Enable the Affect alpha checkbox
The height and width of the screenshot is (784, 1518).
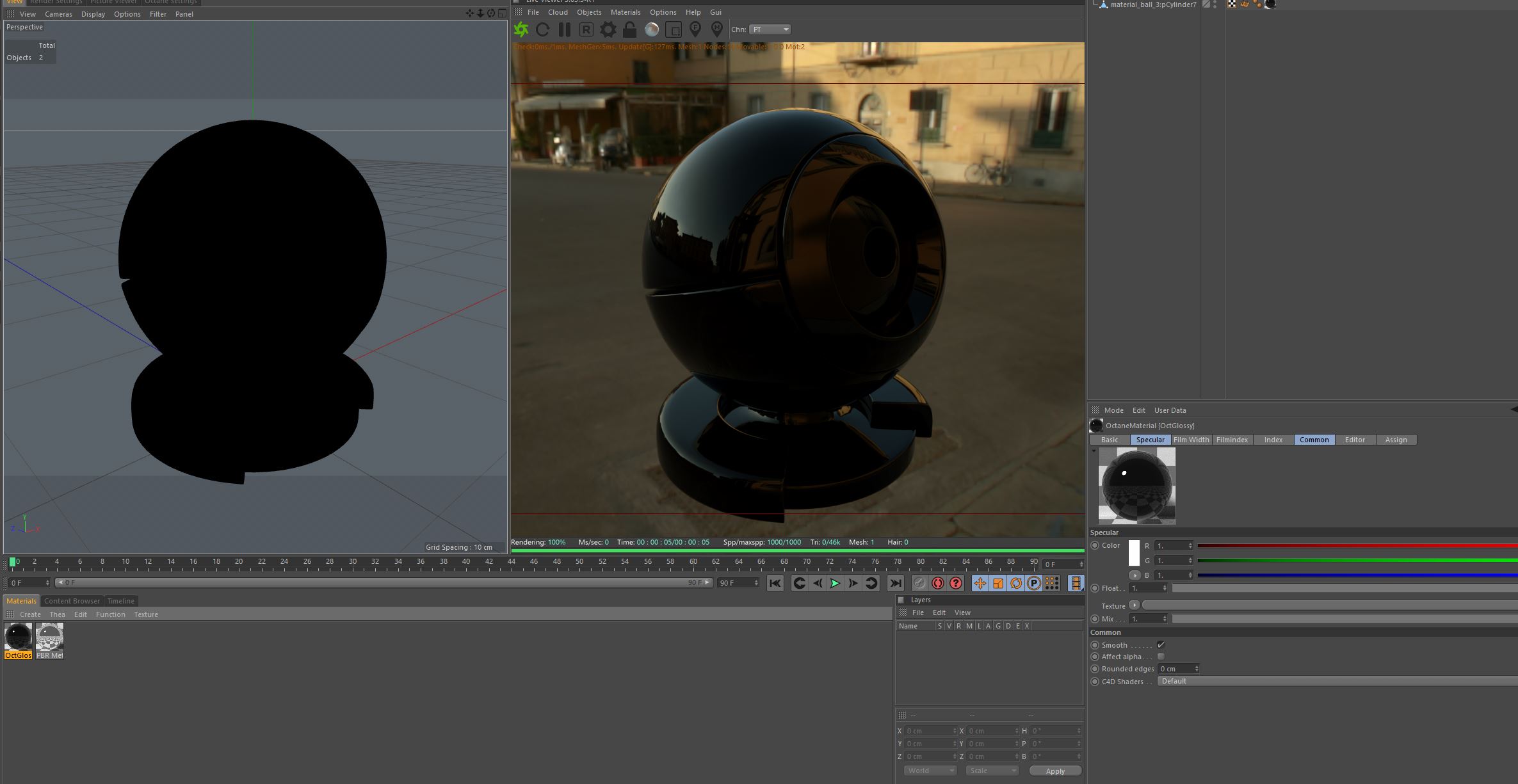pos(1161,657)
